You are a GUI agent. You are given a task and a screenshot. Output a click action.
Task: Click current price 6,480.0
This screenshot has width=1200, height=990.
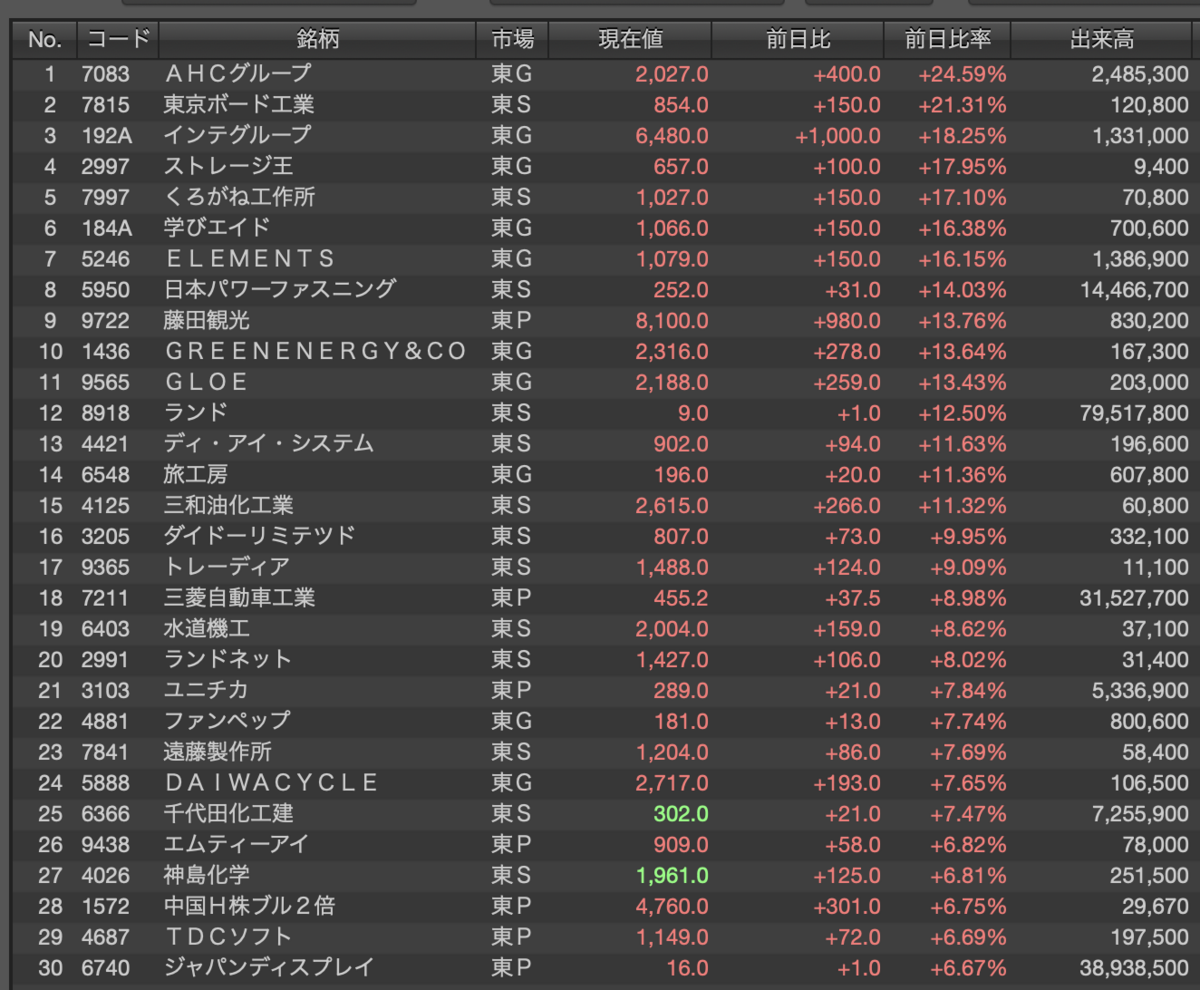pos(672,136)
